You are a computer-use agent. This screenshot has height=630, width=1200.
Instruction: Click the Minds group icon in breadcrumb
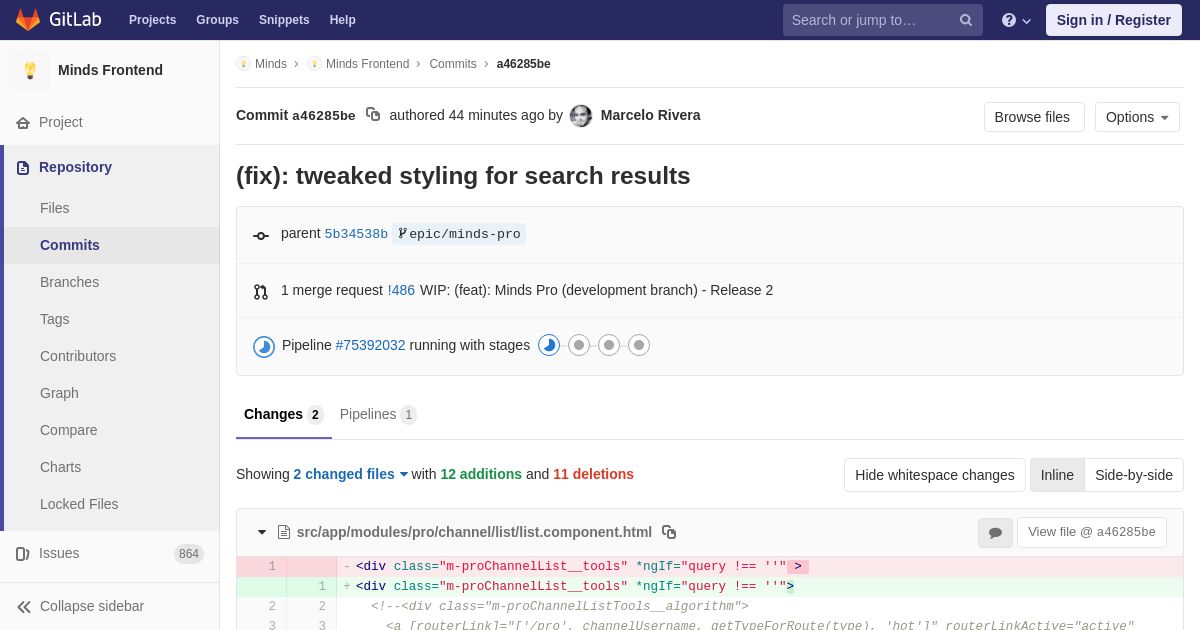point(243,64)
